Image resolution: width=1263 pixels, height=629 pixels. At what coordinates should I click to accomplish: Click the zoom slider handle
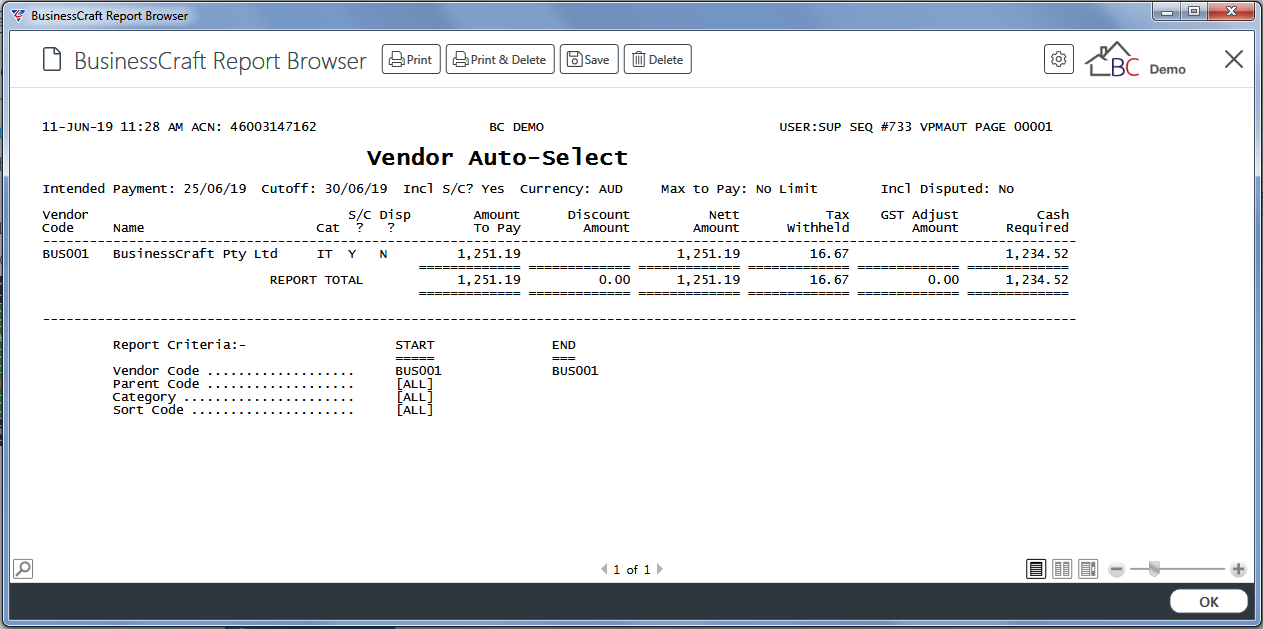(x=1154, y=569)
